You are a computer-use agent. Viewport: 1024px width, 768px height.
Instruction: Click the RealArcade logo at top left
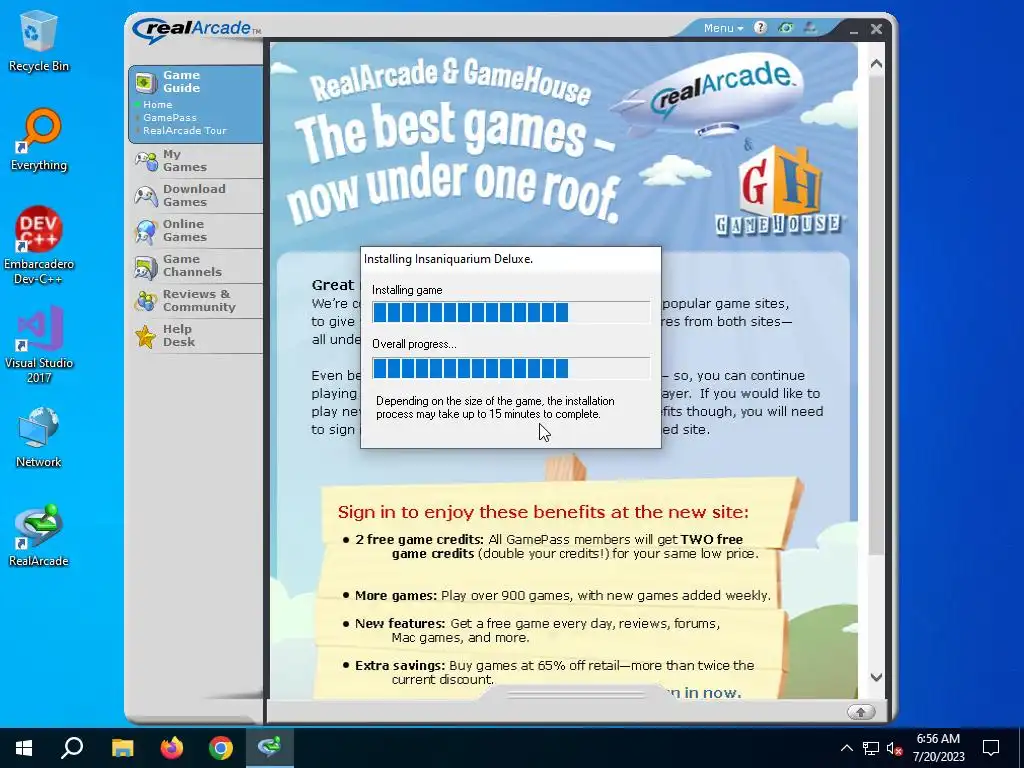click(196, 29)
